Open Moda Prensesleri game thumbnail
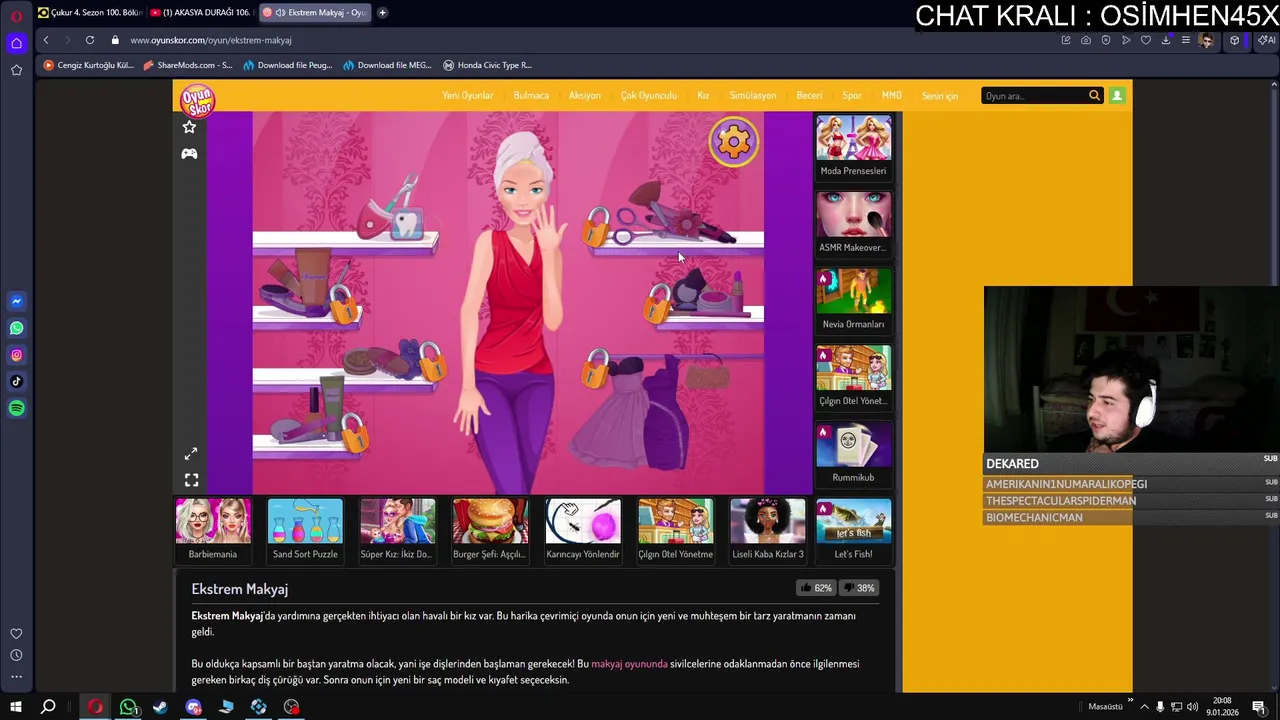This screenshot has height=720, width=1280. click(853, 147)
